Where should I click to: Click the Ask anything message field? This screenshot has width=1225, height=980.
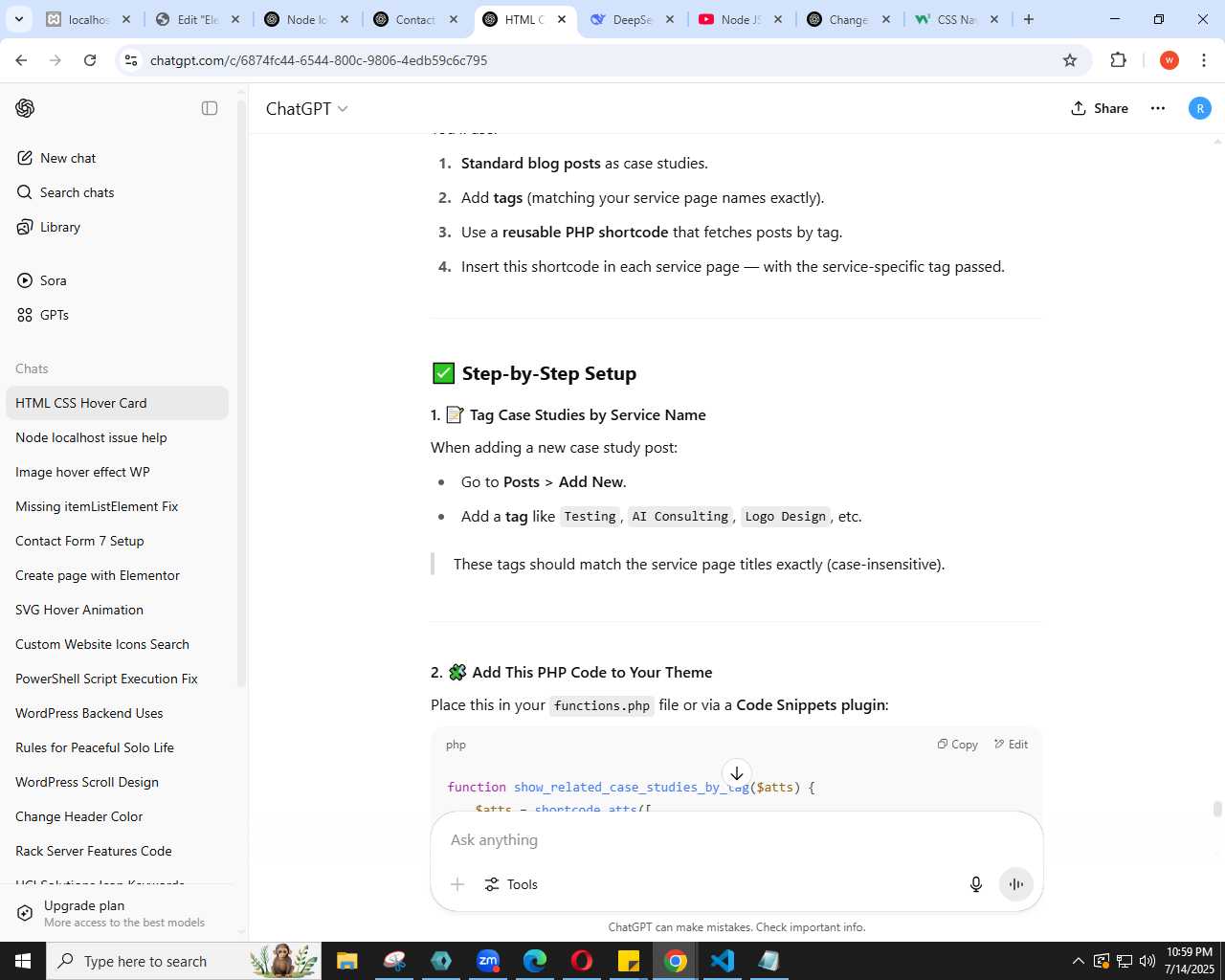click(736, 839)
